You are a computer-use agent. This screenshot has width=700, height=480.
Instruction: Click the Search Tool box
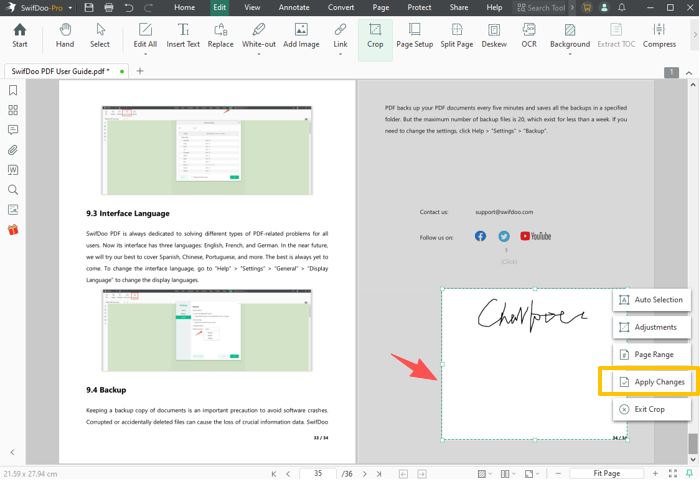coord(541,8)
